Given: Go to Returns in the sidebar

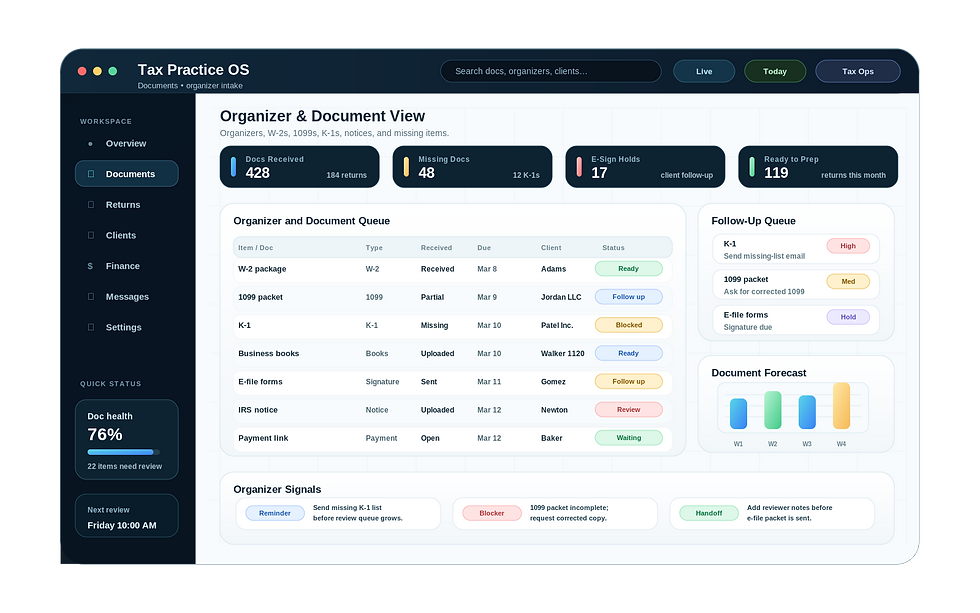Looking at the screenshot, I should tap(127, 204).
